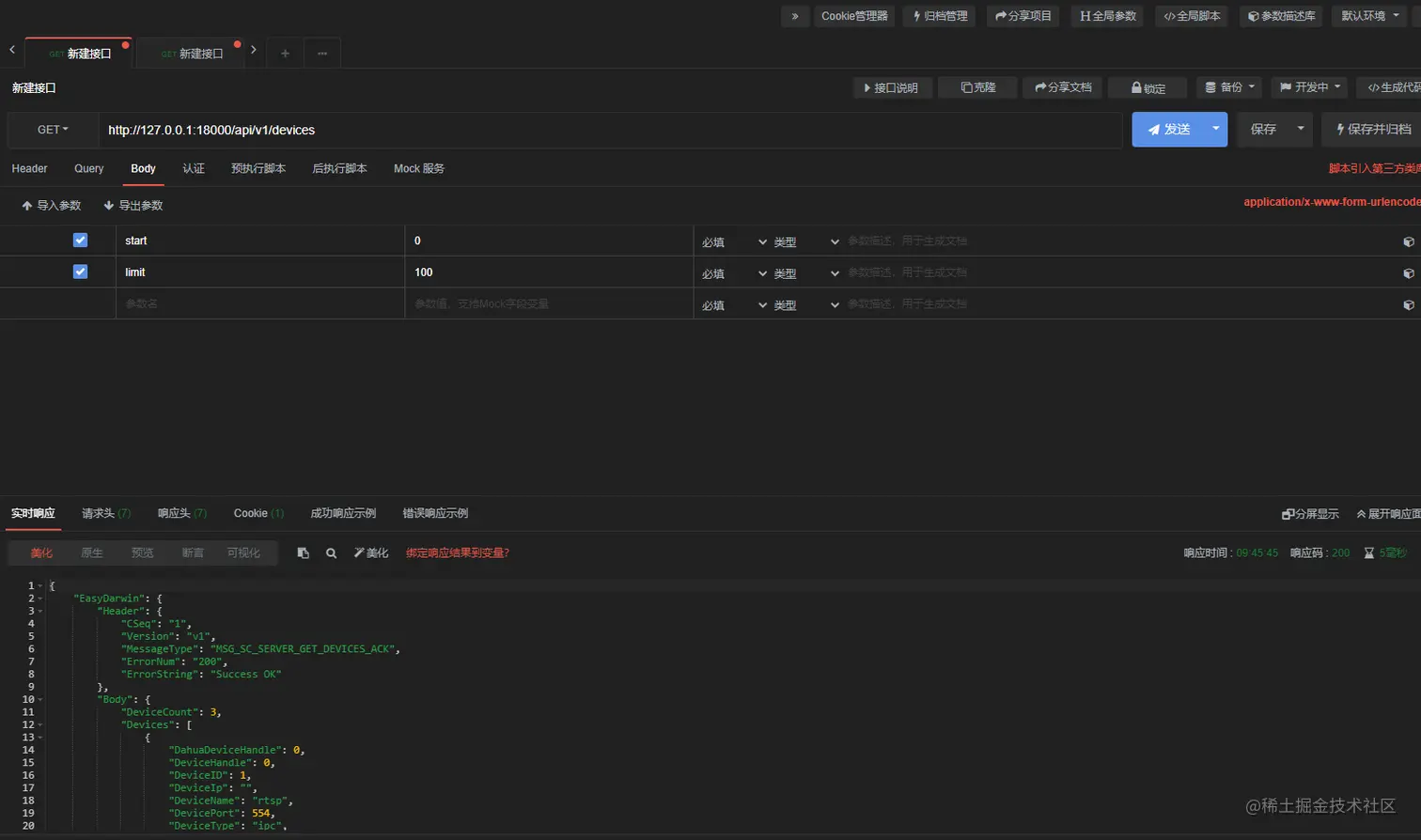This screenshot has height=840, width=1421.
Task: Switch to Mock 服务 tab
Action: [419, 168]
